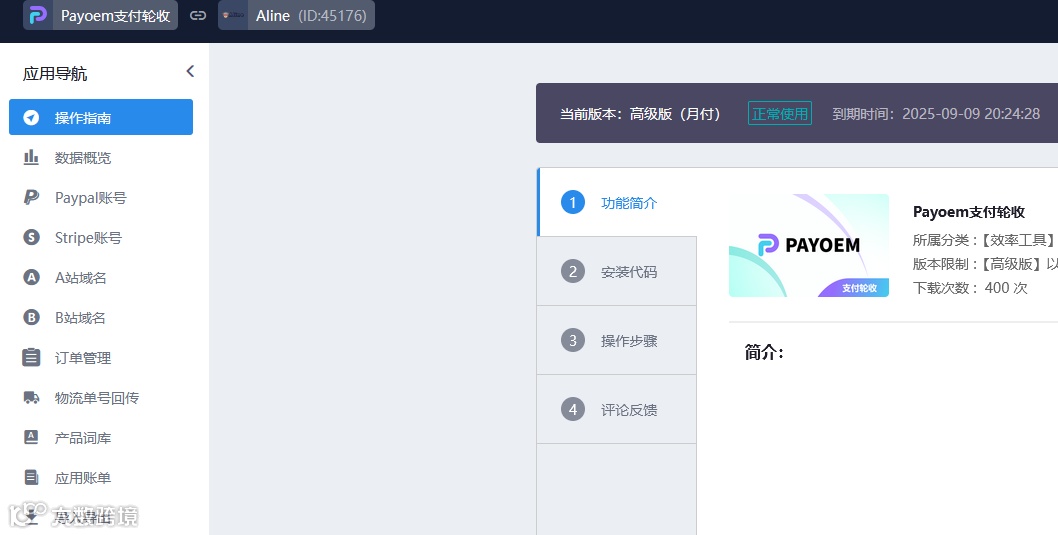Click the bill icon beside 应用账单

click(x=31, y=477)
